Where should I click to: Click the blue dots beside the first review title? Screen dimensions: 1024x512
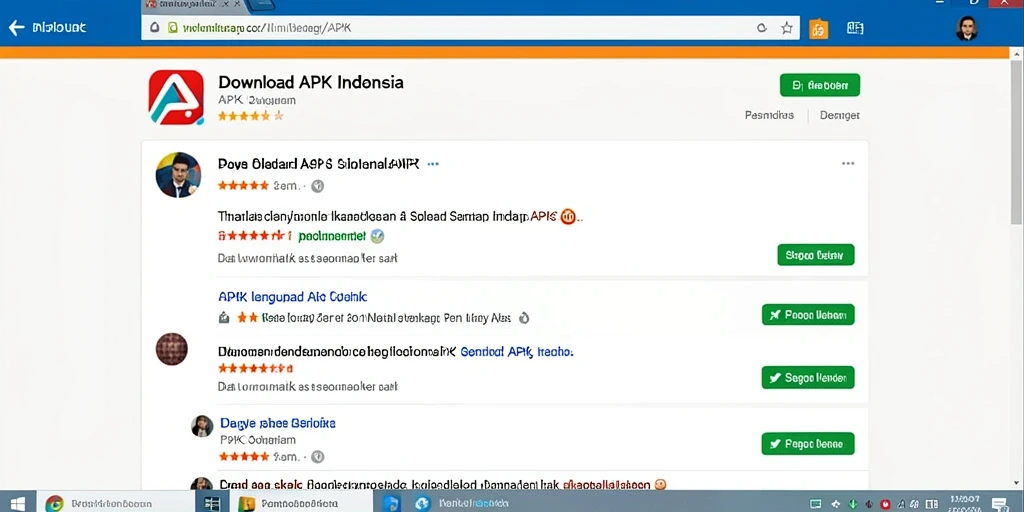click(433, 164)
